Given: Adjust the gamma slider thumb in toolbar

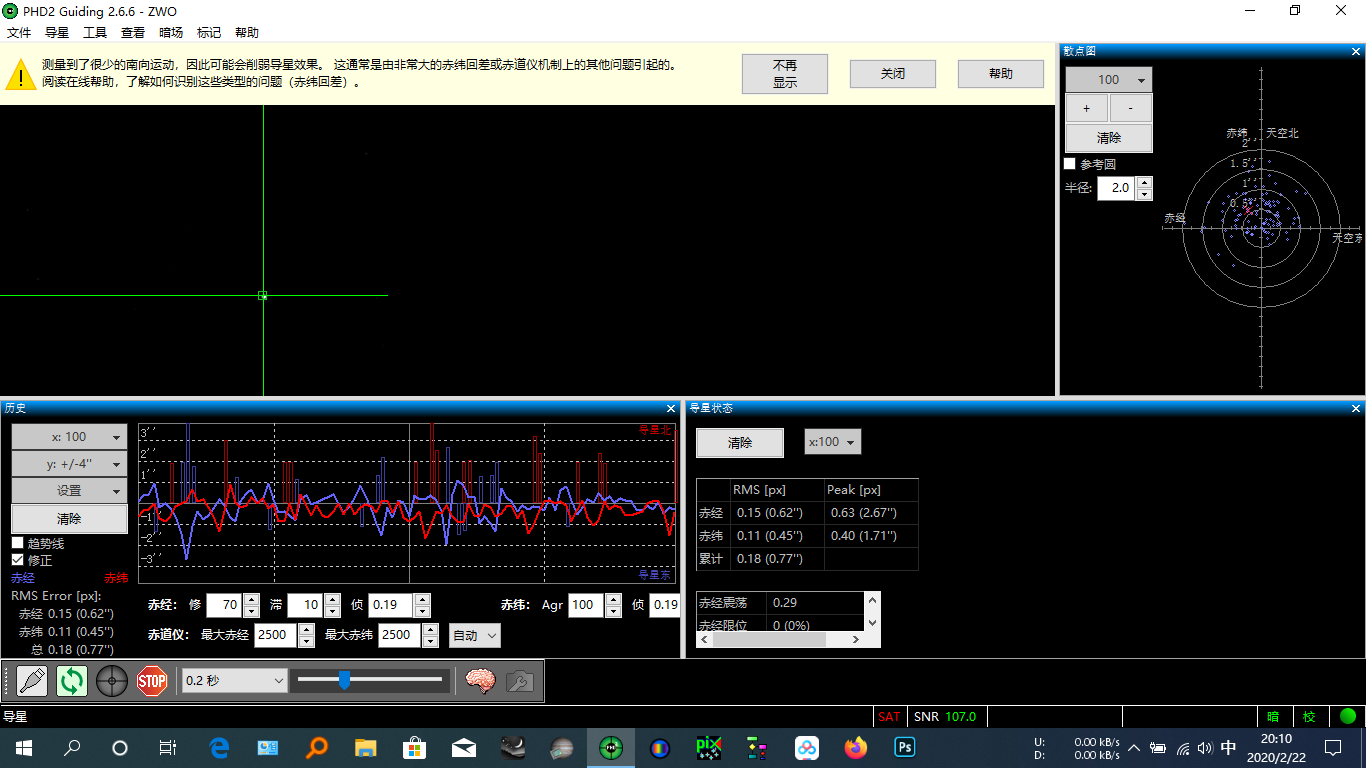Looking at the screenshot, I should click(x=344, y=681).
